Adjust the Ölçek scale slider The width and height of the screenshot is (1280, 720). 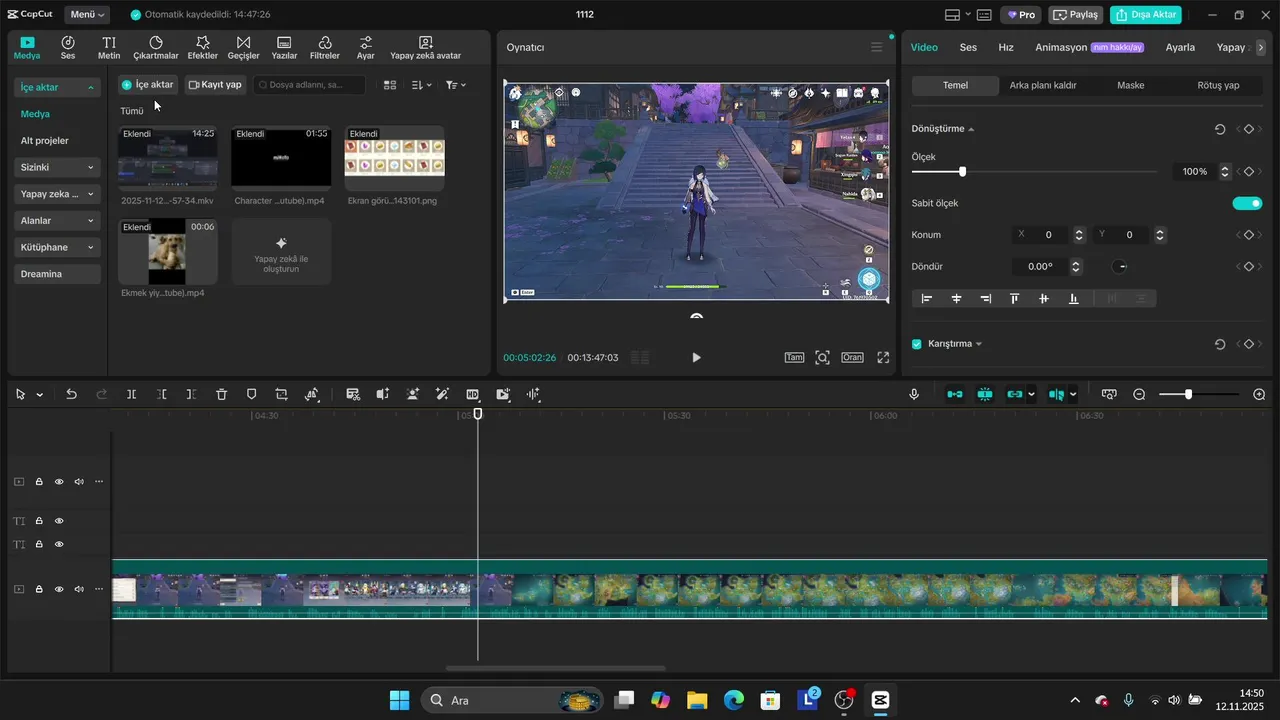[x=1034, y=172]
